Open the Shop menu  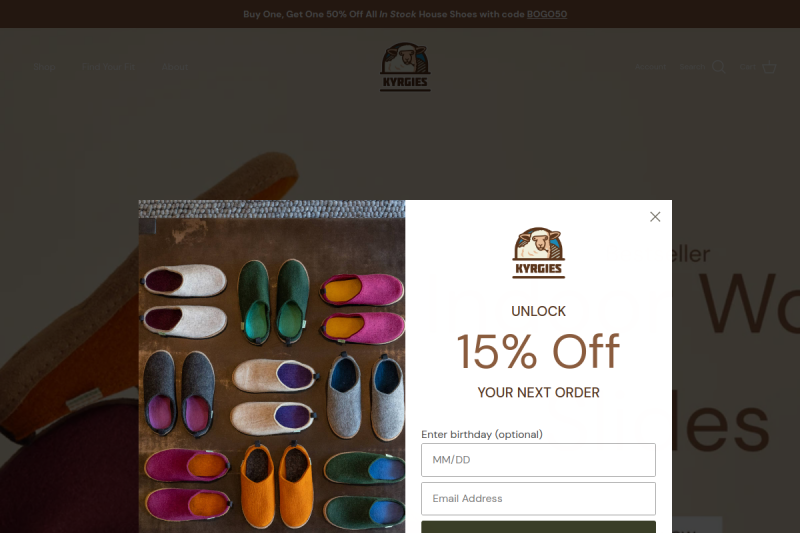44,67
